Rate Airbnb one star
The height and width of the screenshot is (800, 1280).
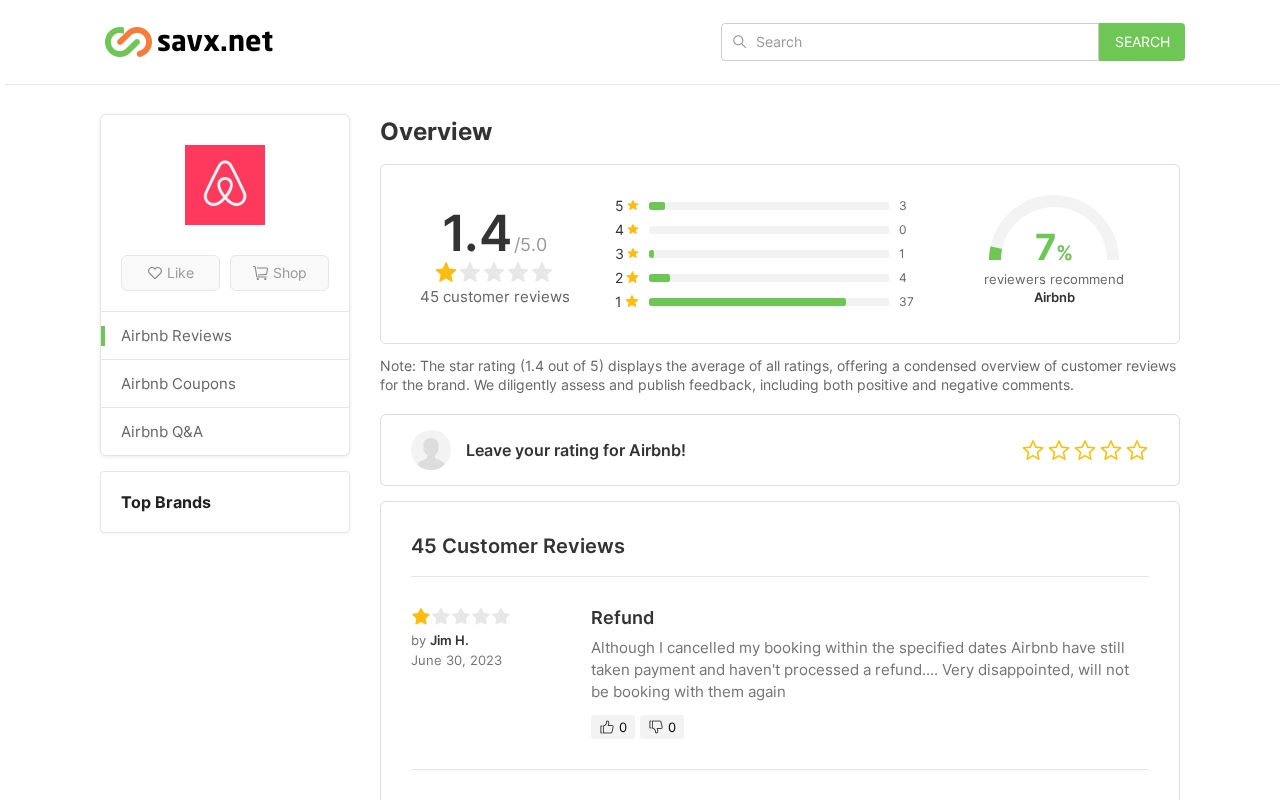tap(1033, 451)
